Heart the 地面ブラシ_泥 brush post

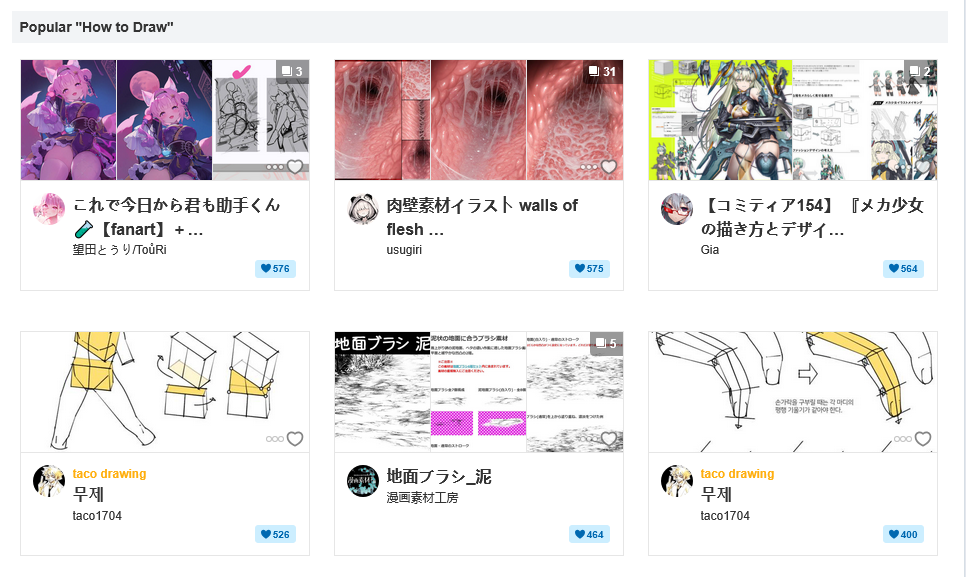[609, 438]
